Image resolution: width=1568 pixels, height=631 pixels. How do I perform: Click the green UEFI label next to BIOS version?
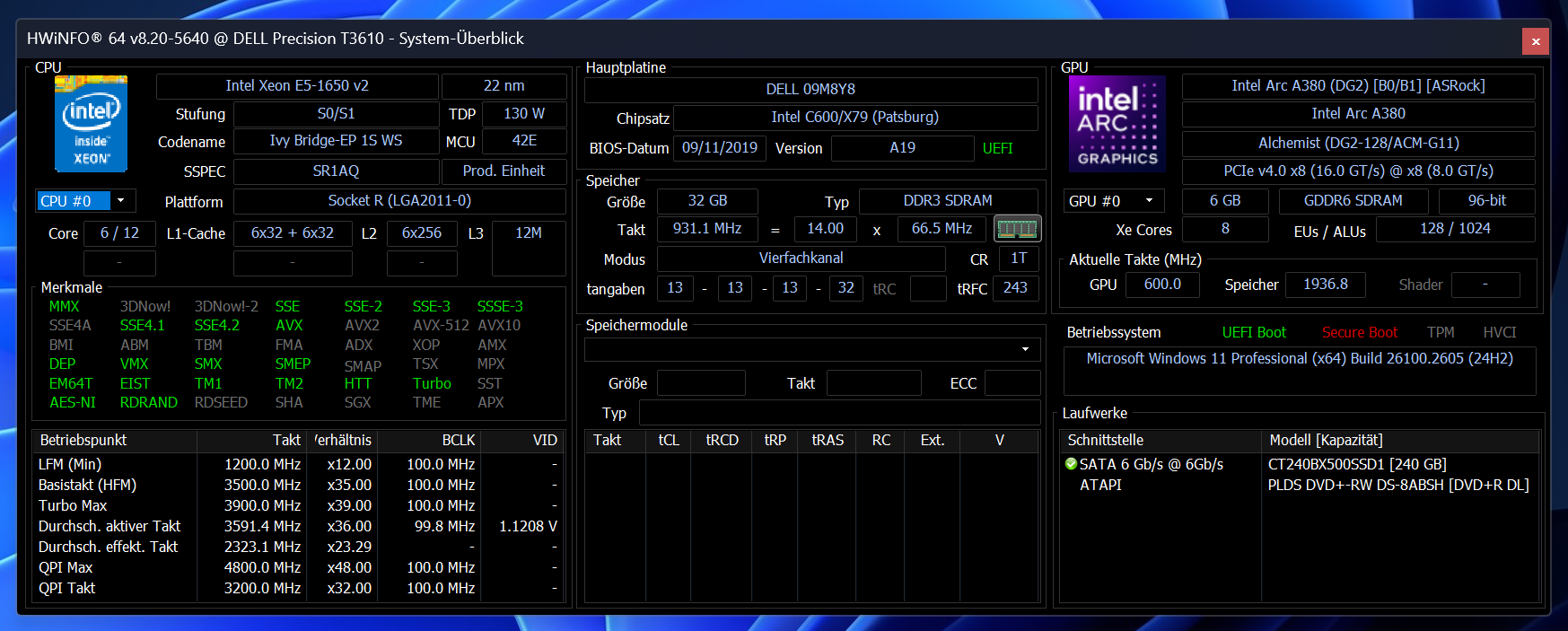(x=998, y=149)
